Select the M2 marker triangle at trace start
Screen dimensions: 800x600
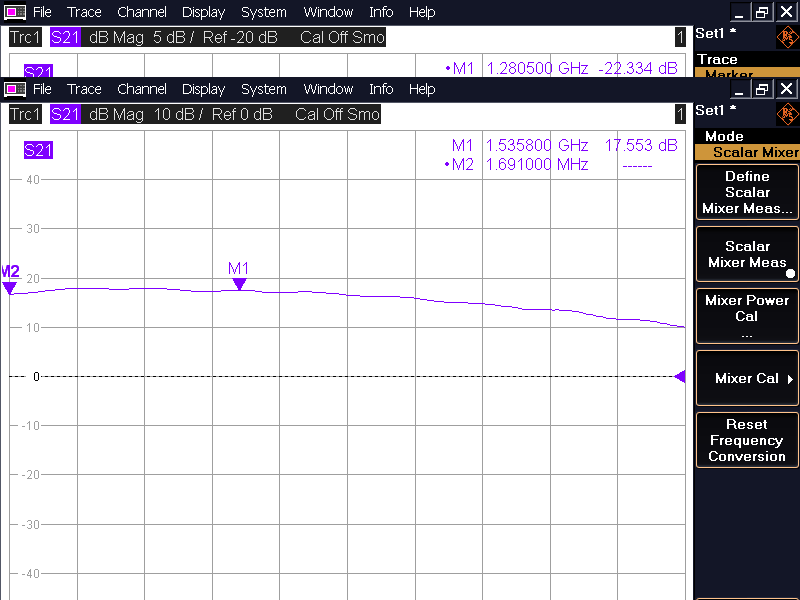coord(10,288)
